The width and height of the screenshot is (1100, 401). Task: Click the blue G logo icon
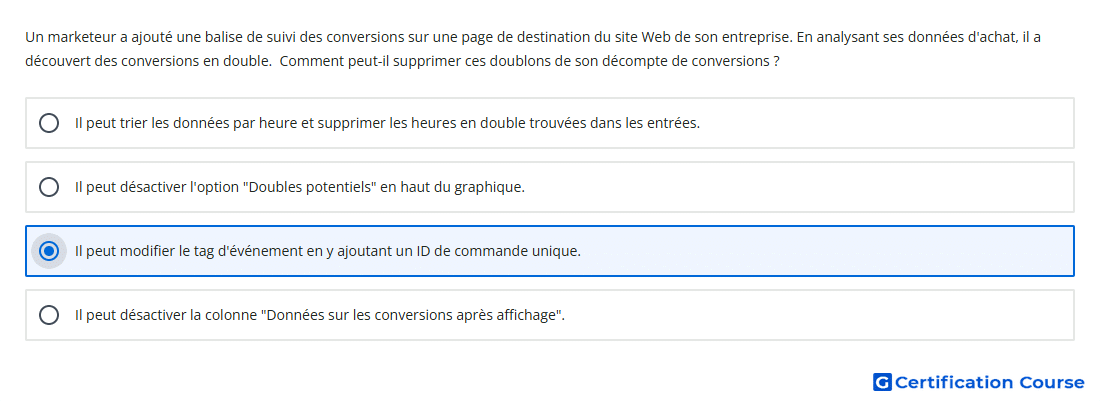[x=882, y=382]
